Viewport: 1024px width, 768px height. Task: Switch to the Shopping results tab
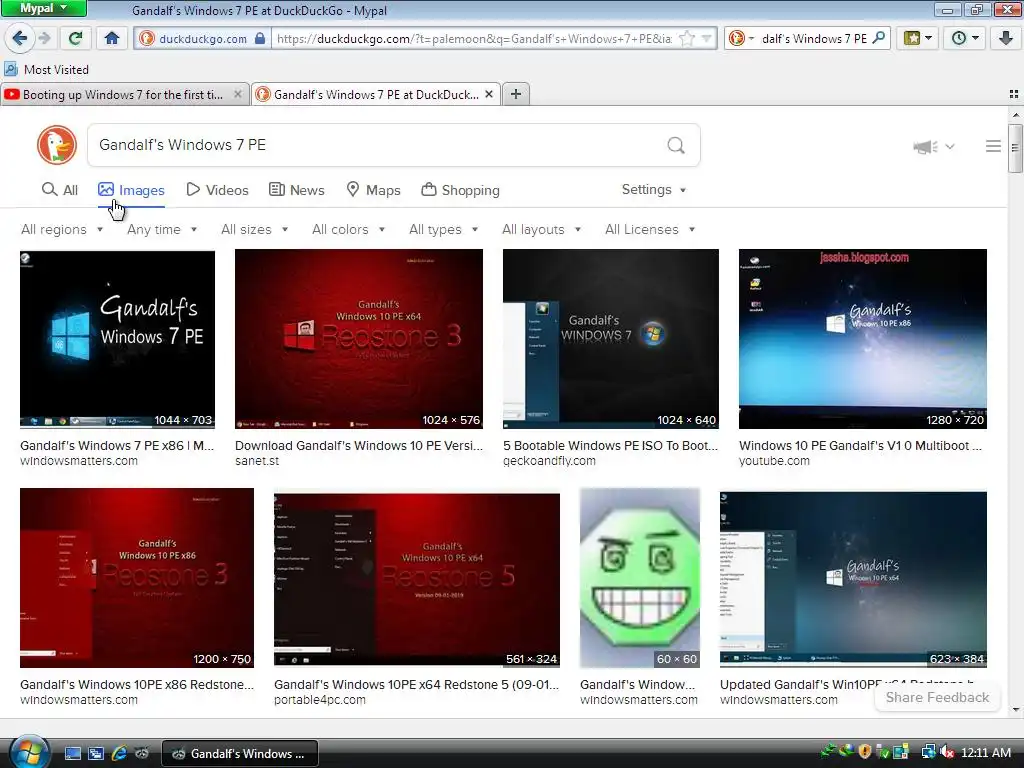click(460, 190)
